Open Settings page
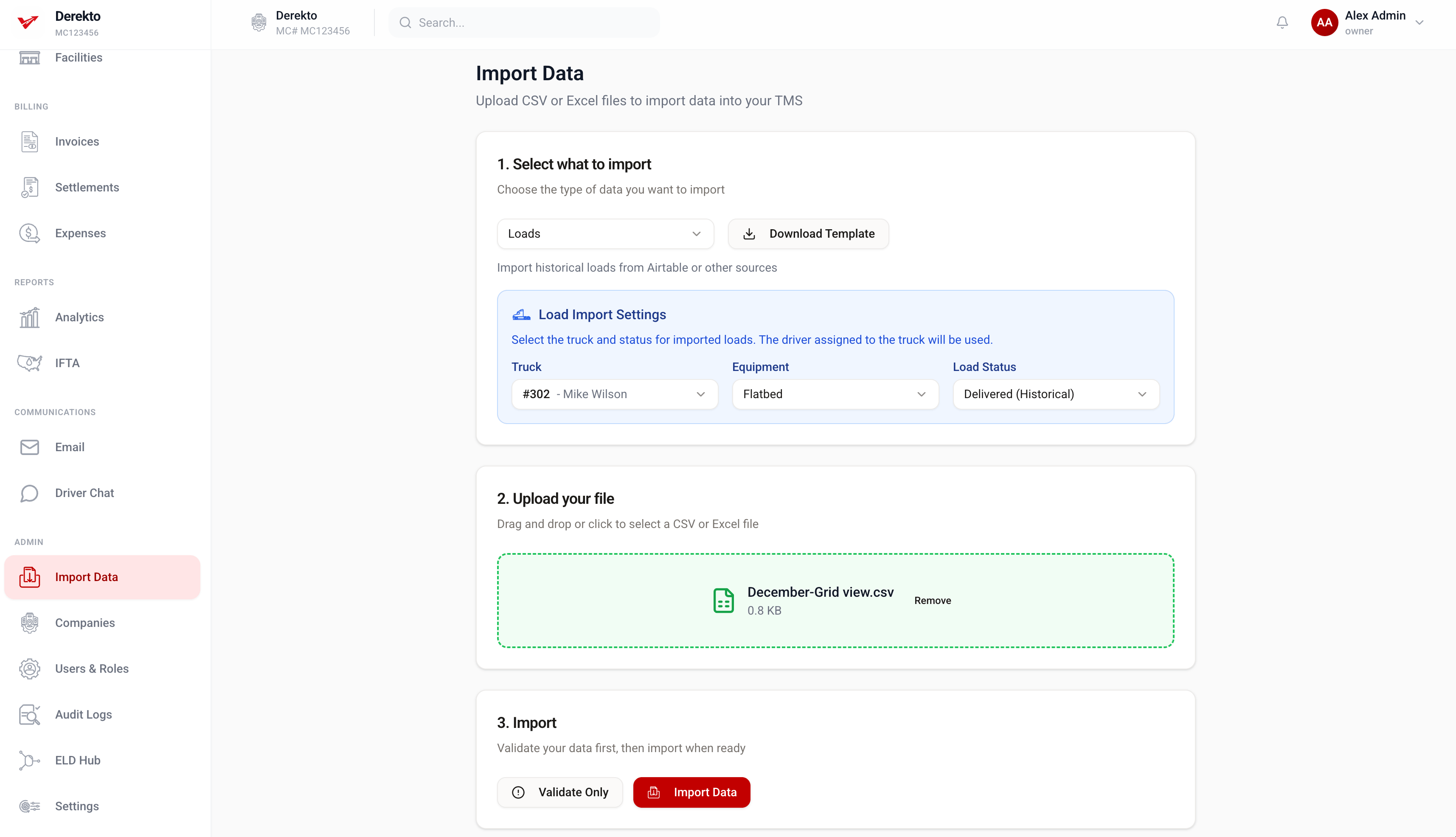1456x837 pixels. pos(77,806)
